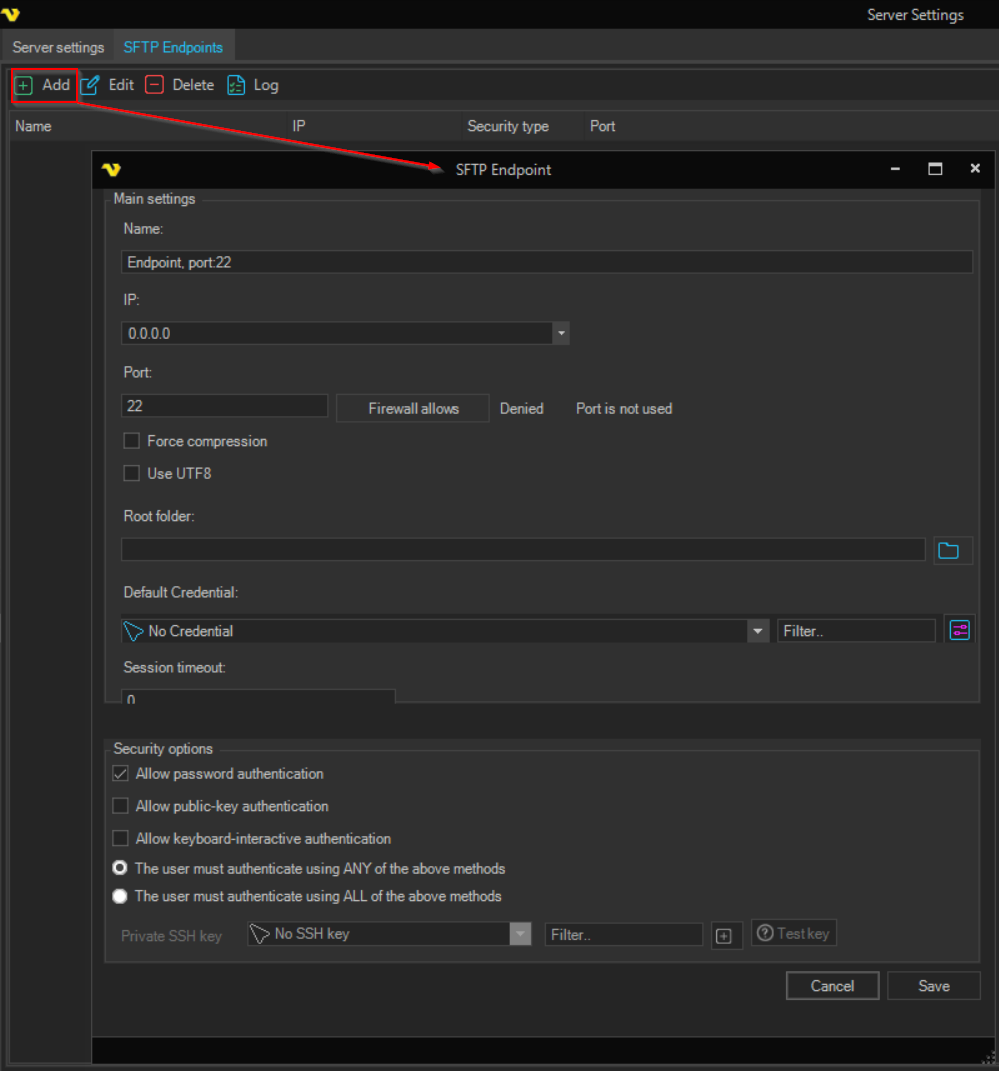Click the Test key button
This screenshot has width=999, height=1071.
click(794, 933)
